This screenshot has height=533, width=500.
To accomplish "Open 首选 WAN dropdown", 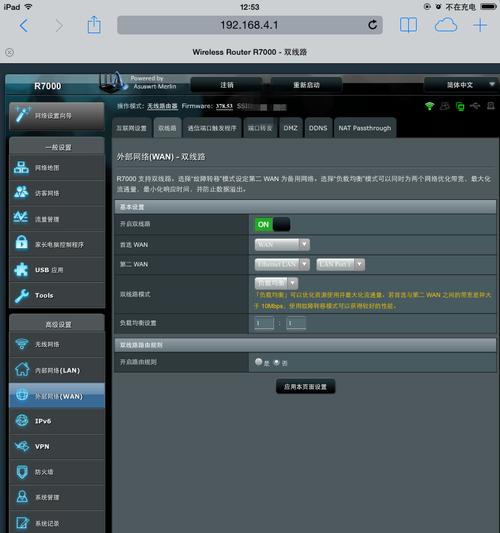I will (282, 244).
